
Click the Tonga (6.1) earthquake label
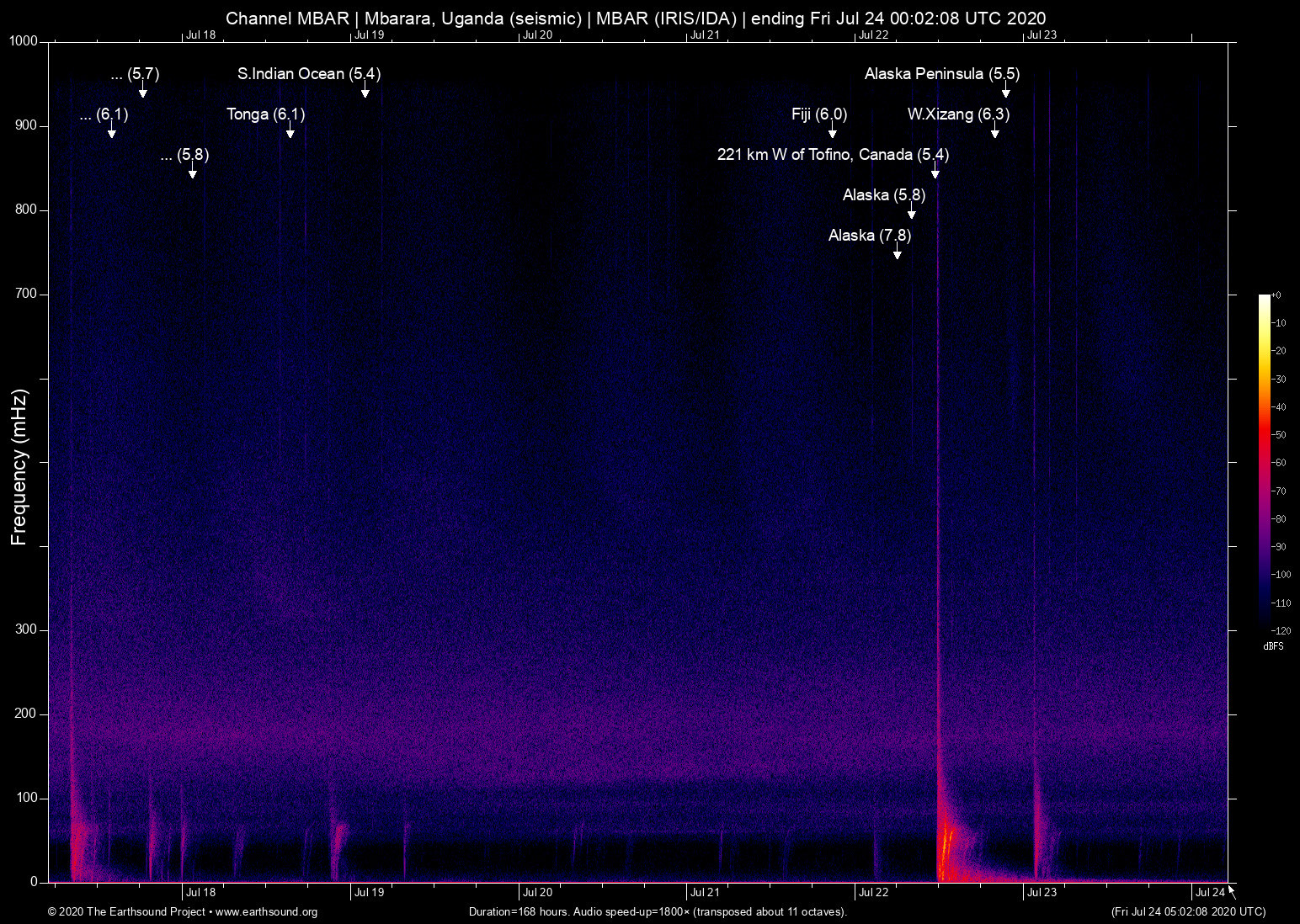coord(266,114)
